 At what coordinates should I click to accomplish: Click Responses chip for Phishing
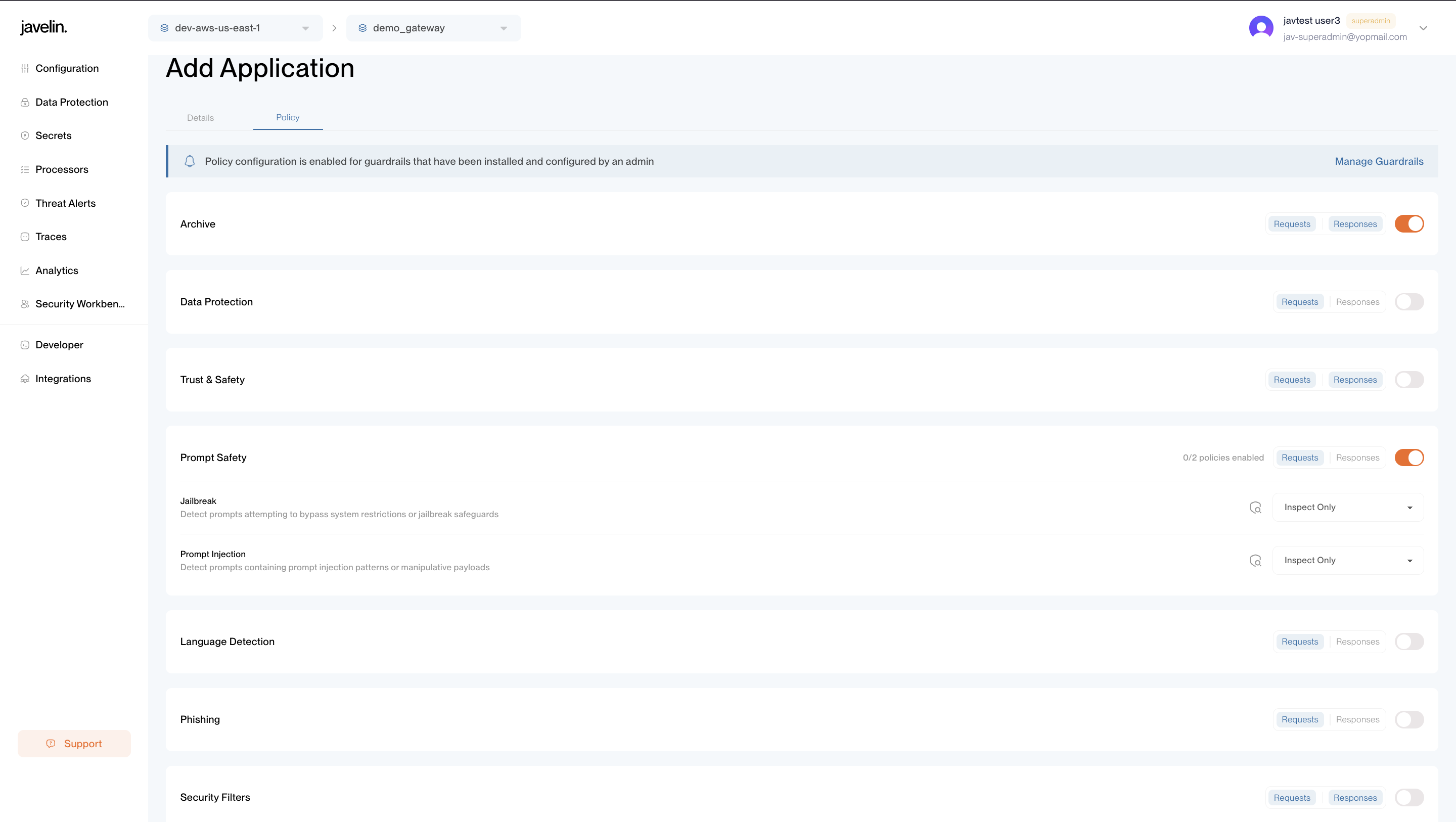click(x=1357, y=720)
